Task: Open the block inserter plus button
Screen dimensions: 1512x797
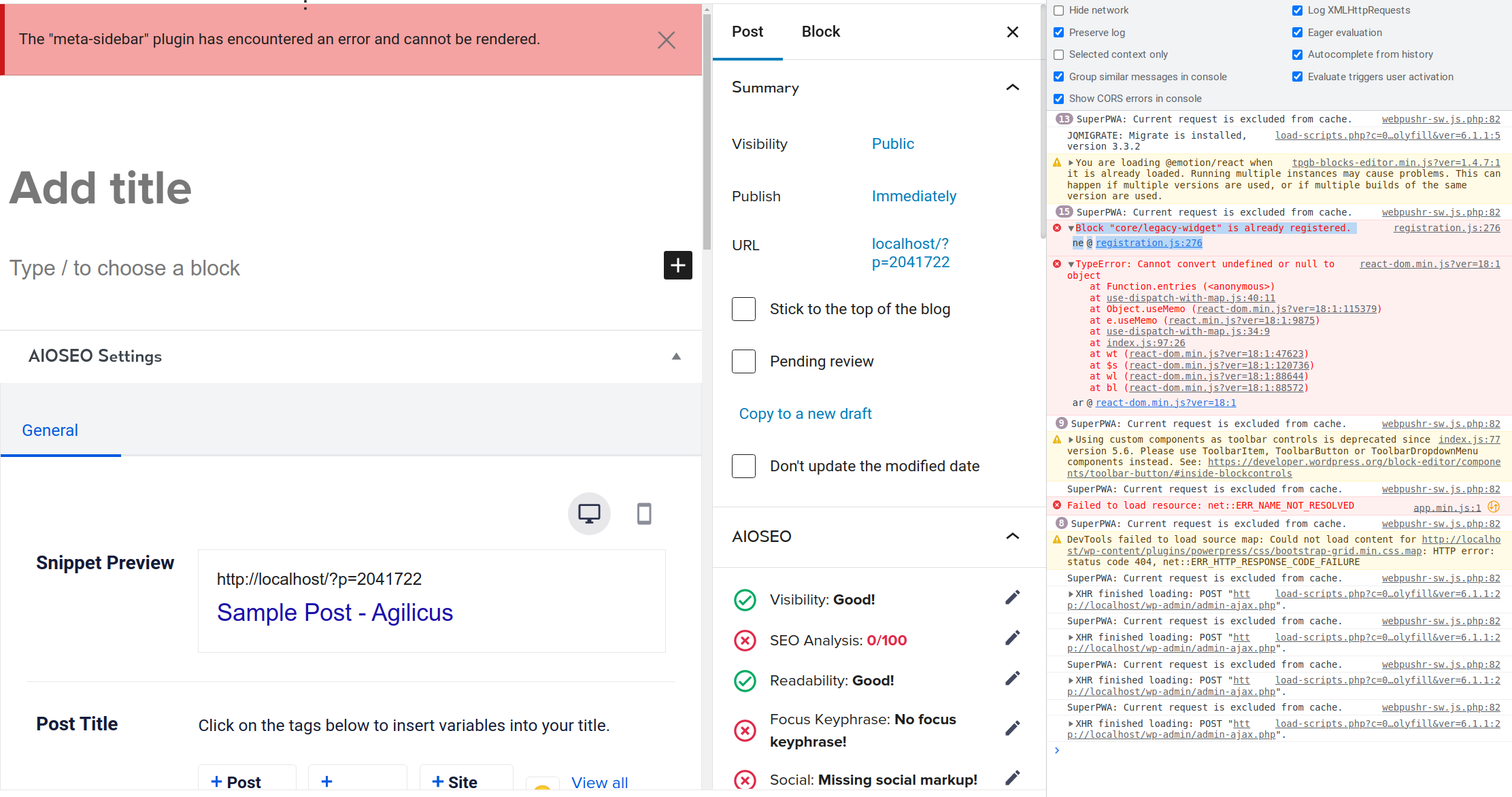Action: pos(677,265)
